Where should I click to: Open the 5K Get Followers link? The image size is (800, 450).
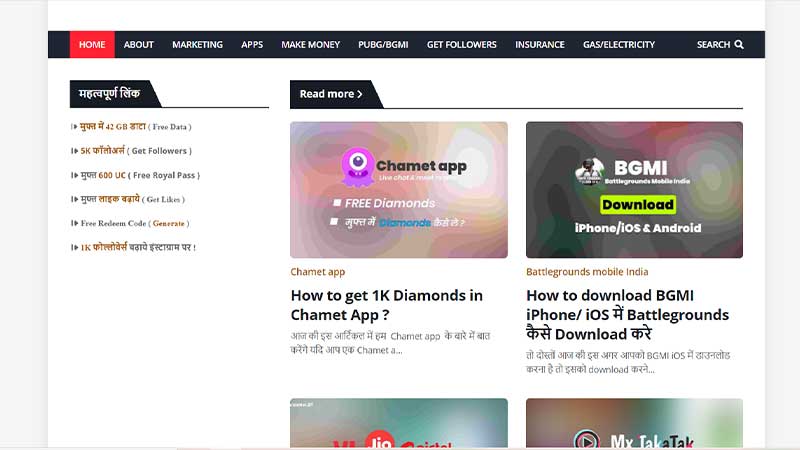[136, 151]
